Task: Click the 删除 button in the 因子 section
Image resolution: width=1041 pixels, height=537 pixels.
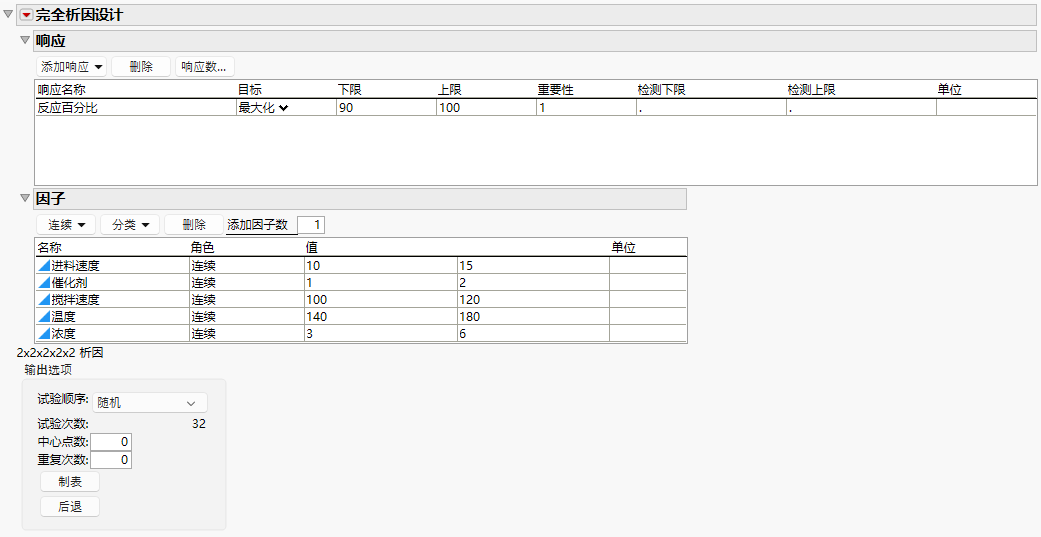Action: [194, 225]
